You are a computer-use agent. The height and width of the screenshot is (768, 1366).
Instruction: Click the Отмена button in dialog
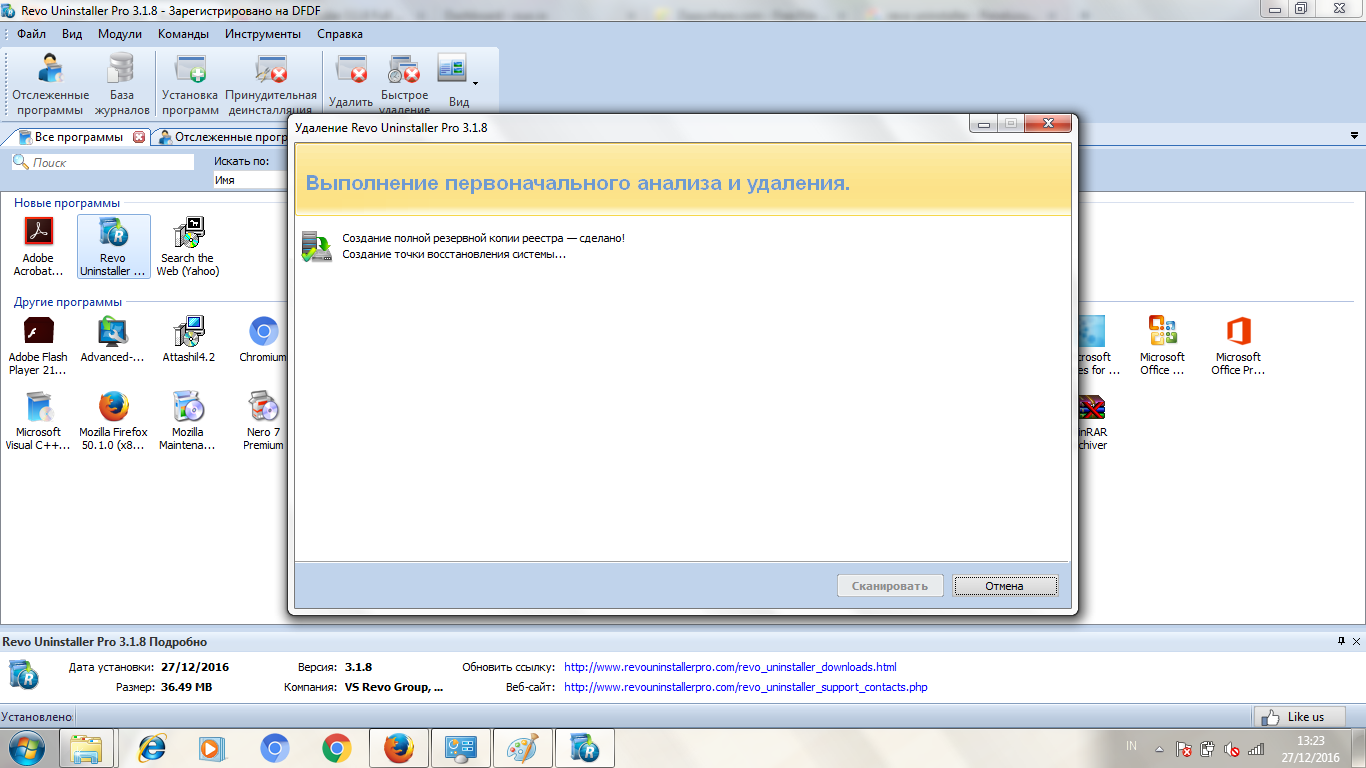click(x=1004, y=586)
